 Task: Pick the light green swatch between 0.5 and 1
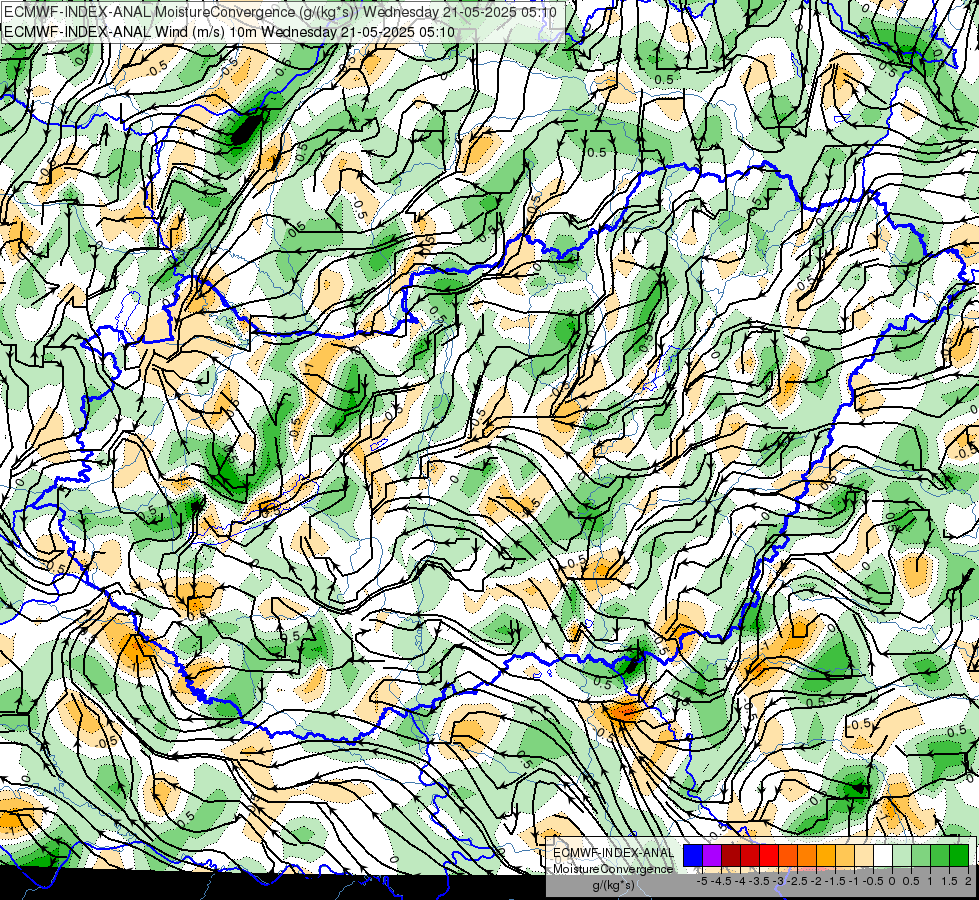click(921, 856)
